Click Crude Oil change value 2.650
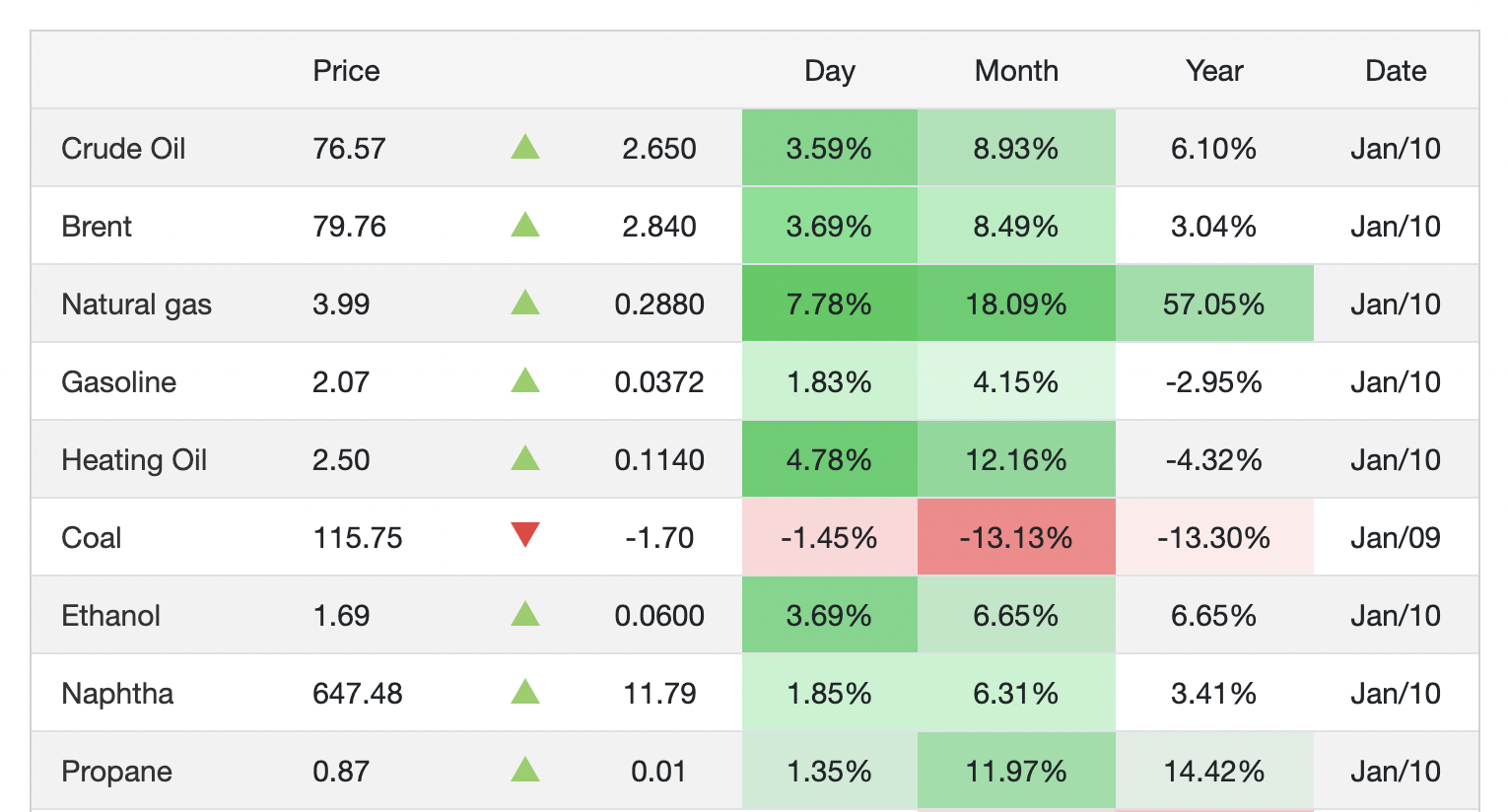 pos(659,149)
